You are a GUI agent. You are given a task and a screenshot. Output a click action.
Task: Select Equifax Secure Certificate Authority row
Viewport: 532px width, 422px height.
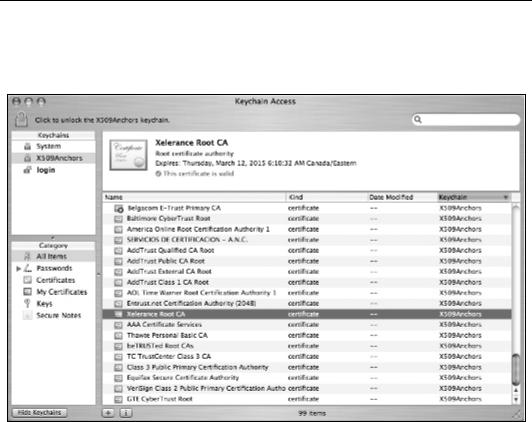(x=307, y=378)
